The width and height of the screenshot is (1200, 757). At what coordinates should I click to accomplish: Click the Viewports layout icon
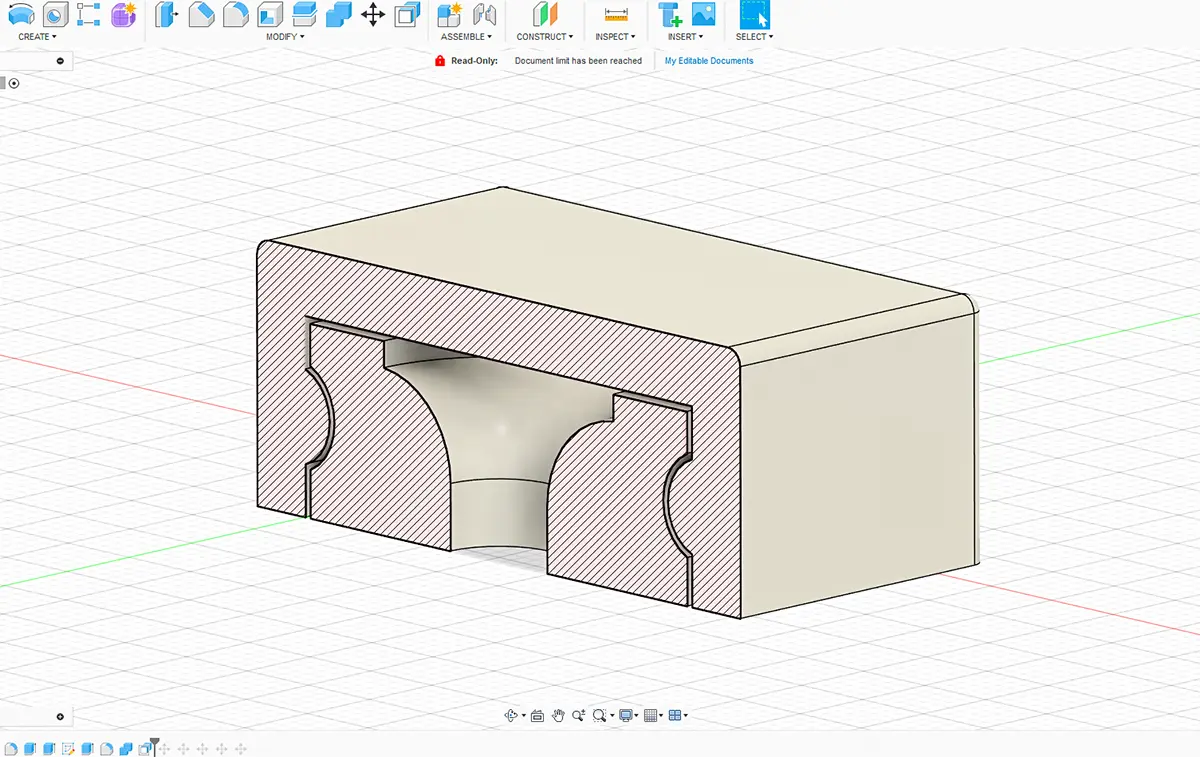click(x=675, y=715)
